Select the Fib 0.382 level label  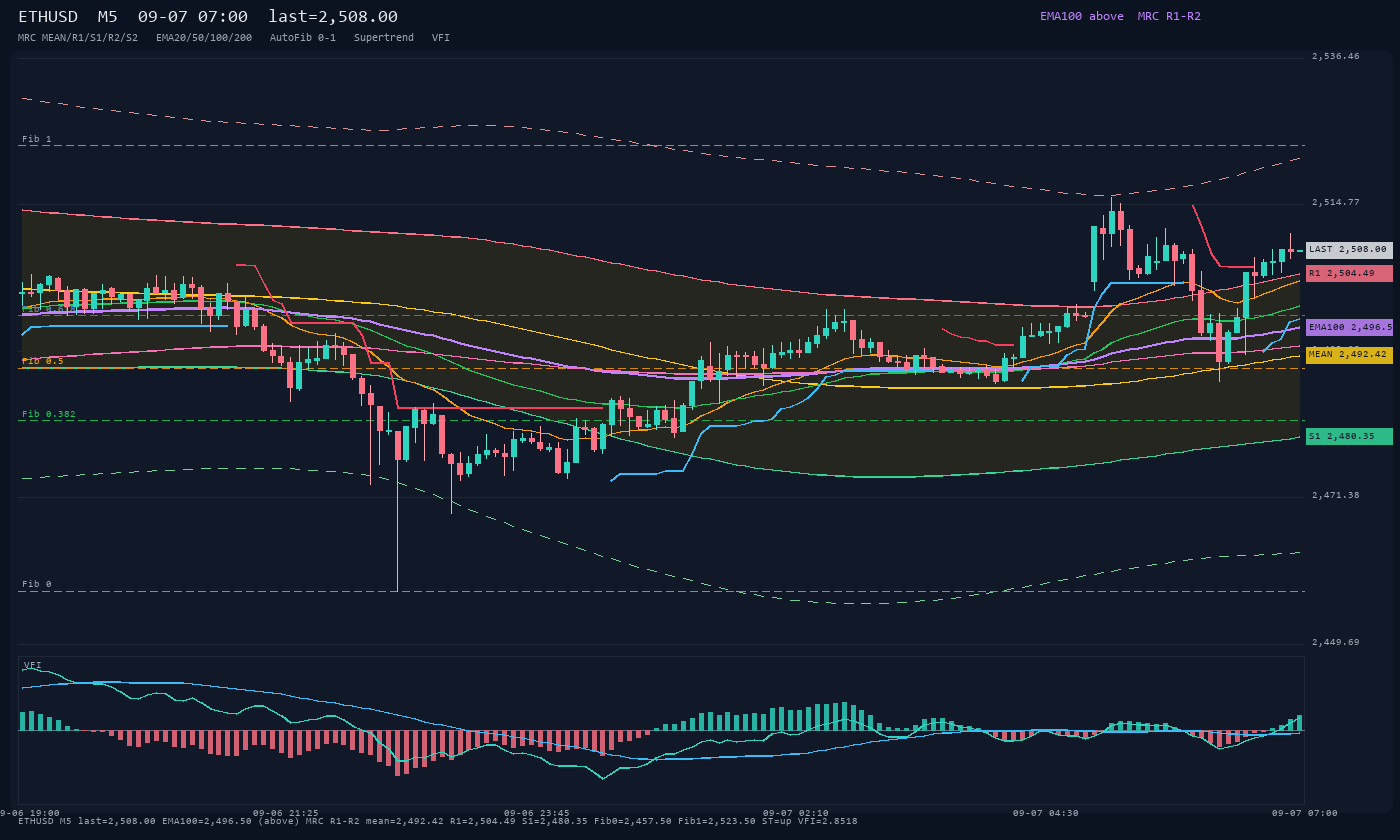click(49, 414)
